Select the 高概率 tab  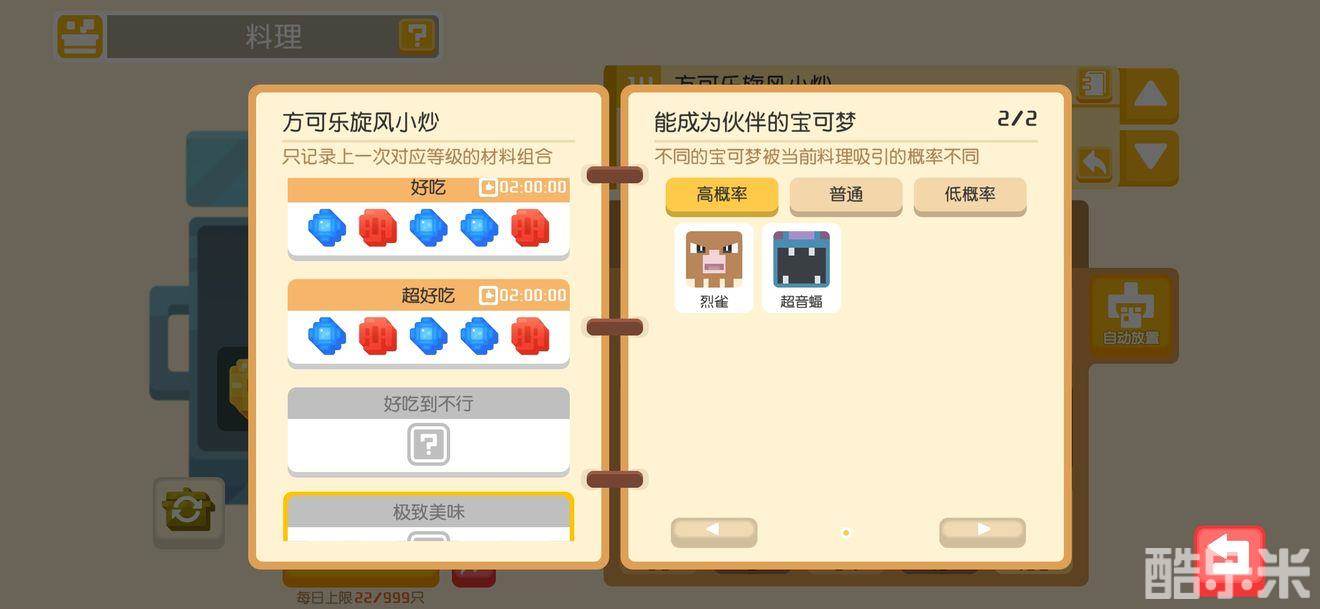coord(722,195)
